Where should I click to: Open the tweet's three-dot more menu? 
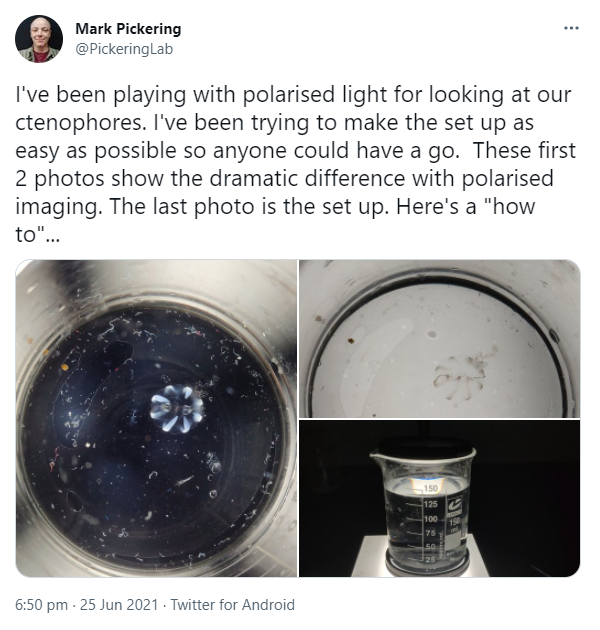pyautogui.click(x=571, y=28)
